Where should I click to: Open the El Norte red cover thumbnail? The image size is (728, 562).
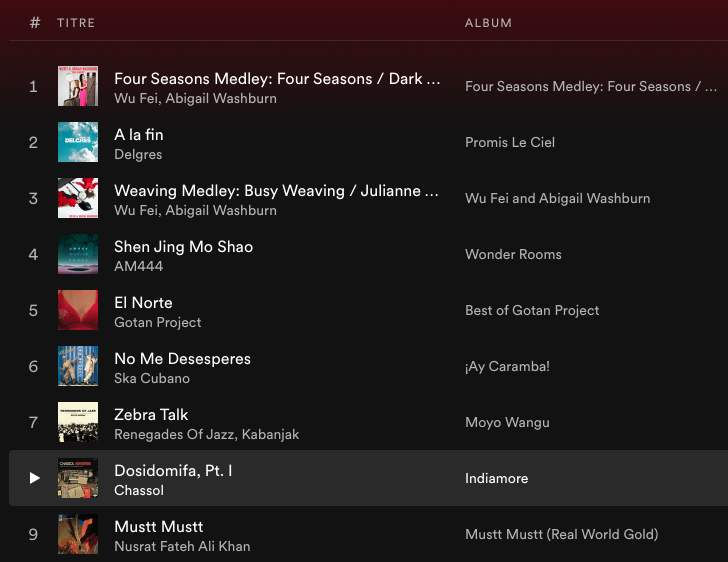point(78,310)
